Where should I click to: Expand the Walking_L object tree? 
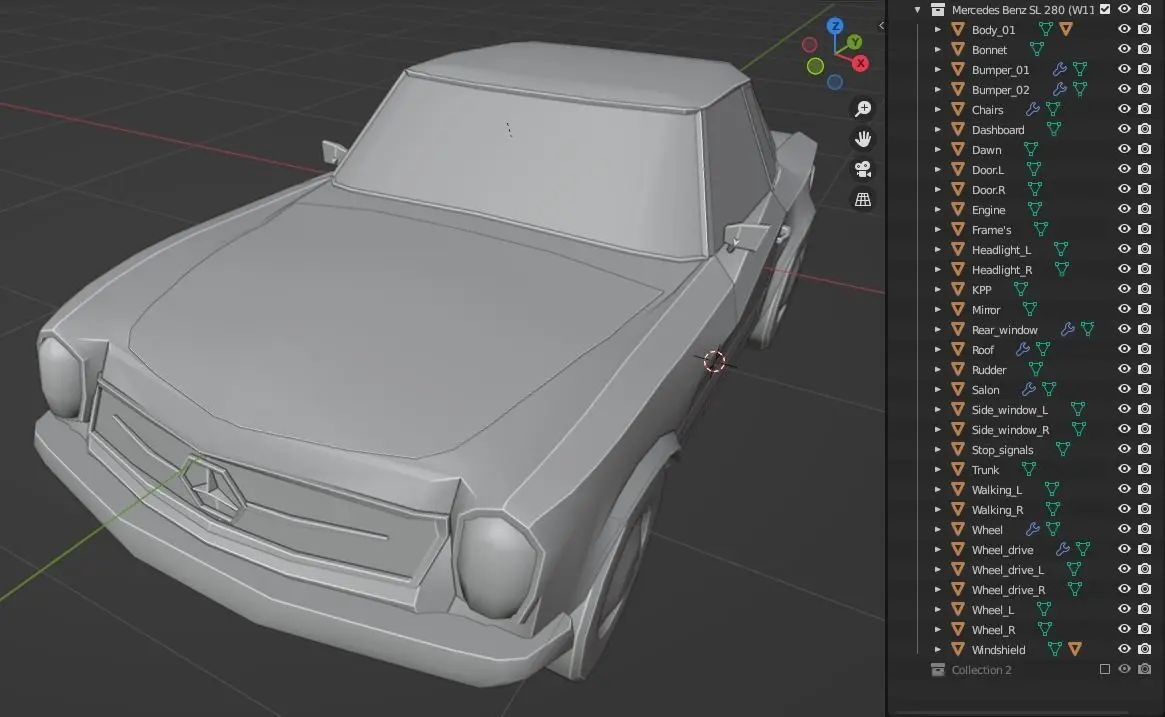pos(938,489)
